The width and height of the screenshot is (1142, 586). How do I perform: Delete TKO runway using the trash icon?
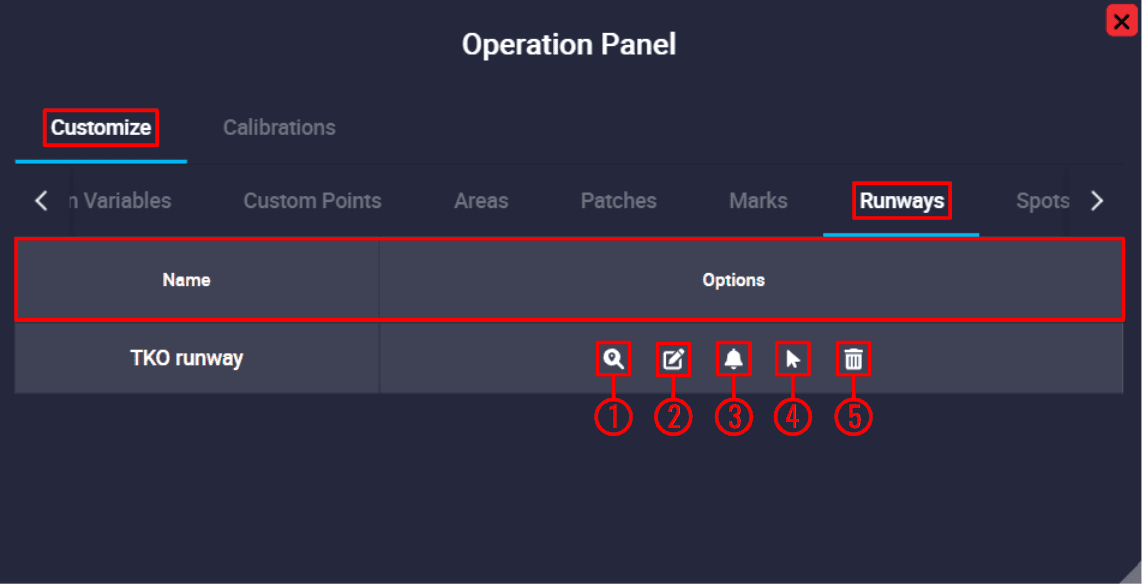[853, 359]
